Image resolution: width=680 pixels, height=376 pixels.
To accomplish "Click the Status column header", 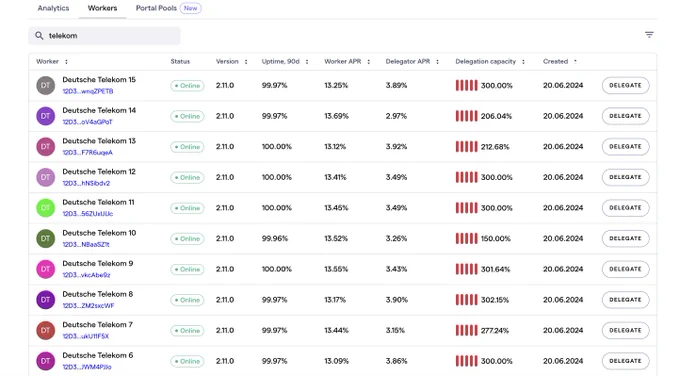I will 180,62.
